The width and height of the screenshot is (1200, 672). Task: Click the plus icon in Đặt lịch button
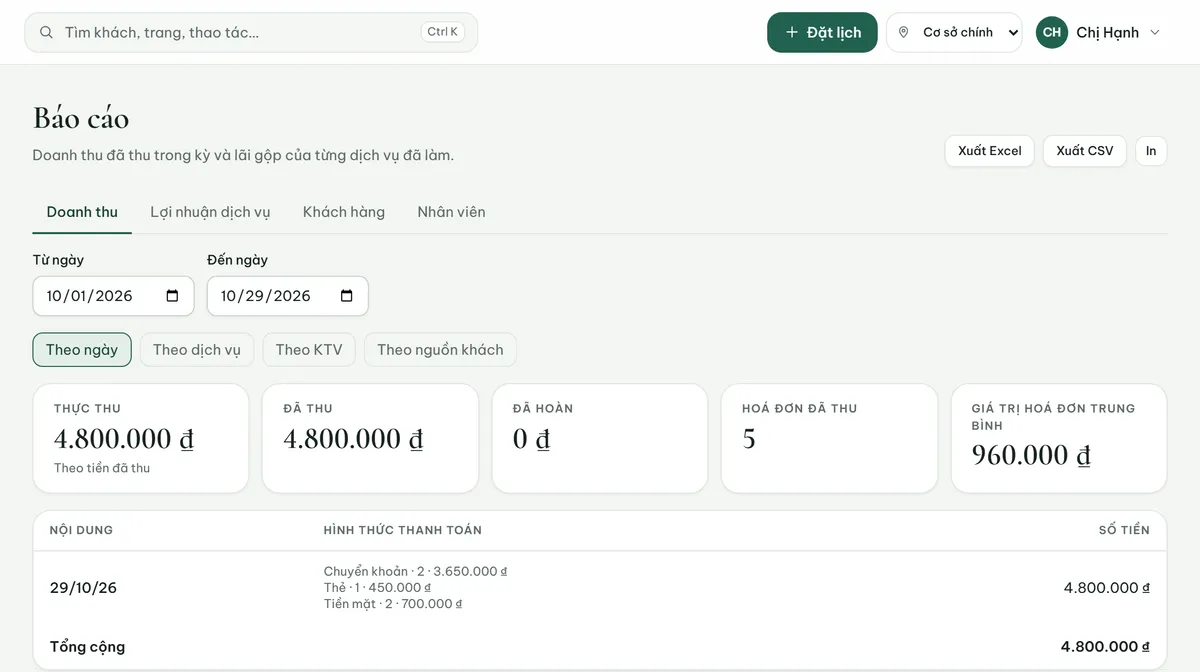(792, 32)
